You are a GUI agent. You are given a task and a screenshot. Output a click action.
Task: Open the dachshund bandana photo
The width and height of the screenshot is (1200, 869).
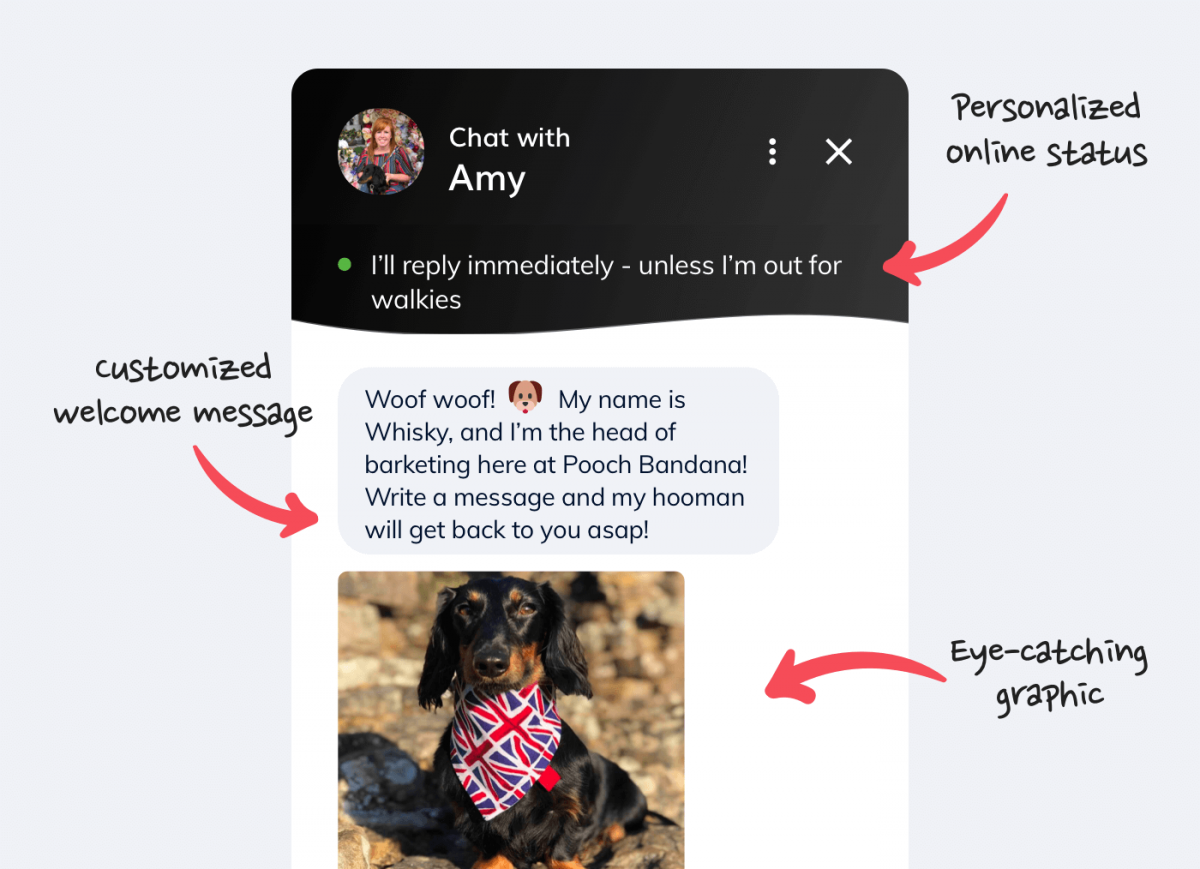coord(511,720)
